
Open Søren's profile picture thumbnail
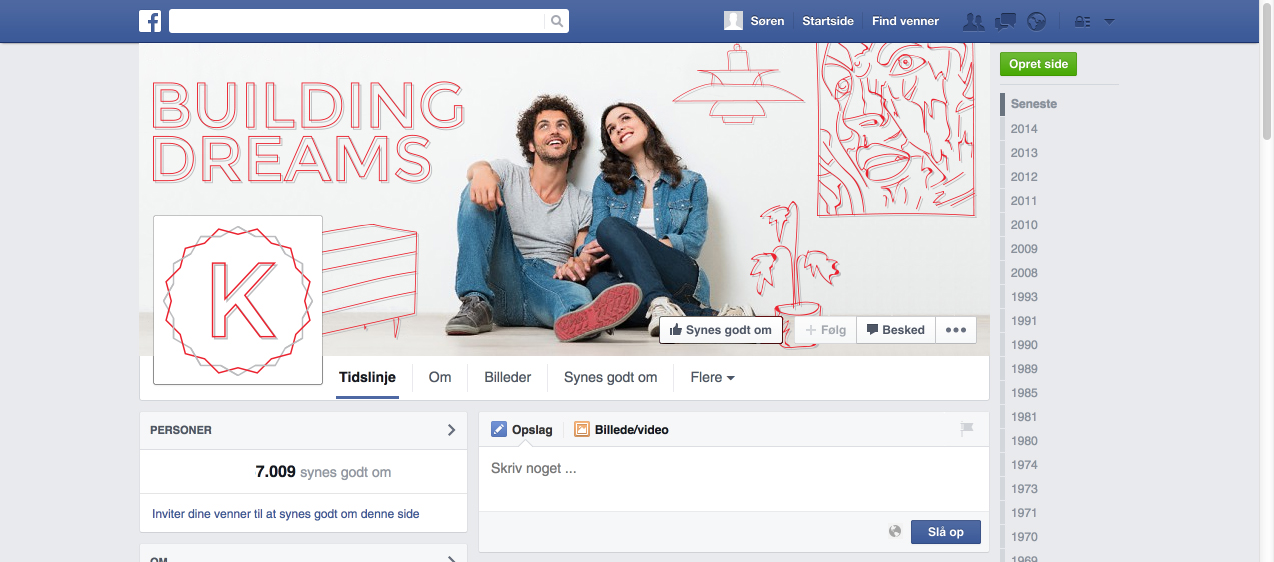pos(733,21)
